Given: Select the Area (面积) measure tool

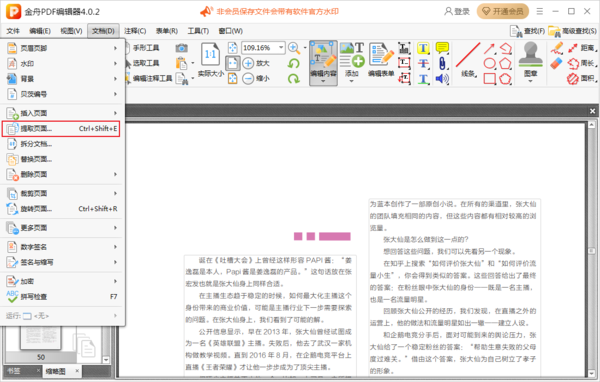Looking at the screenshot, I should click(582, 79).
